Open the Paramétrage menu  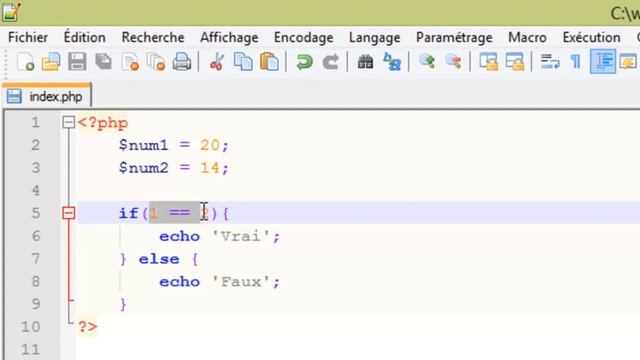coord(454,38)
